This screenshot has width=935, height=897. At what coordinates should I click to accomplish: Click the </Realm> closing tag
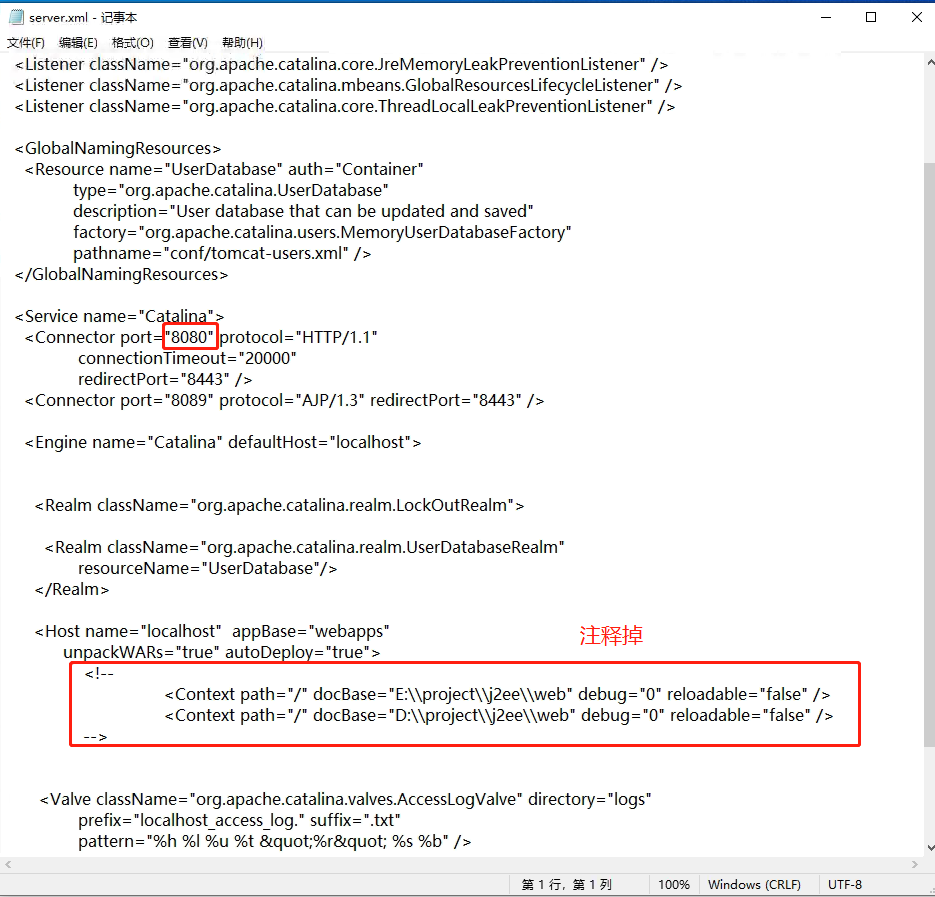pyautogui.click(x=72, y=589)
